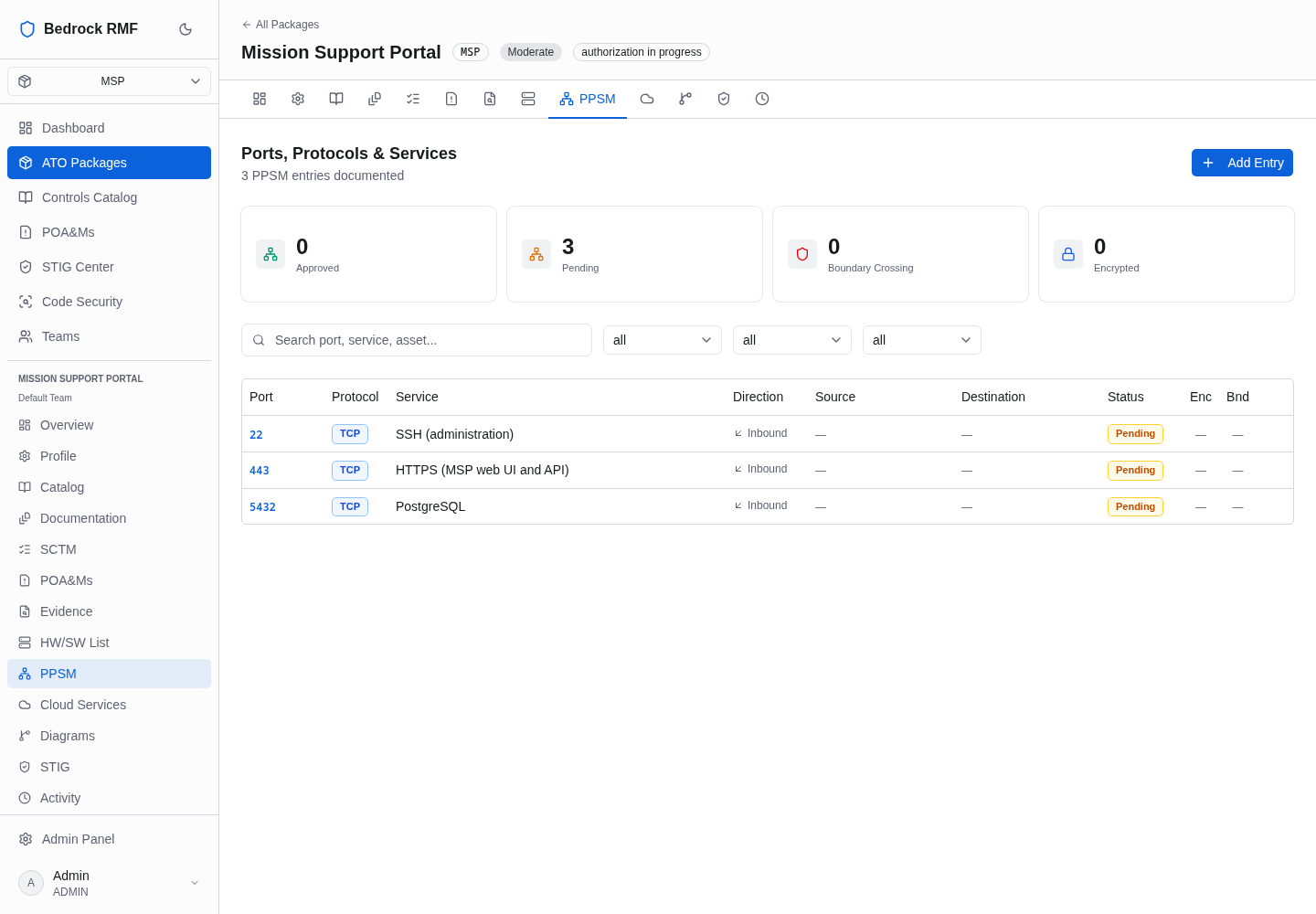Open the middle 'all' filter dropdown
The height and width of the screenshot is (914, 1316).
click(x=792, y=340)
